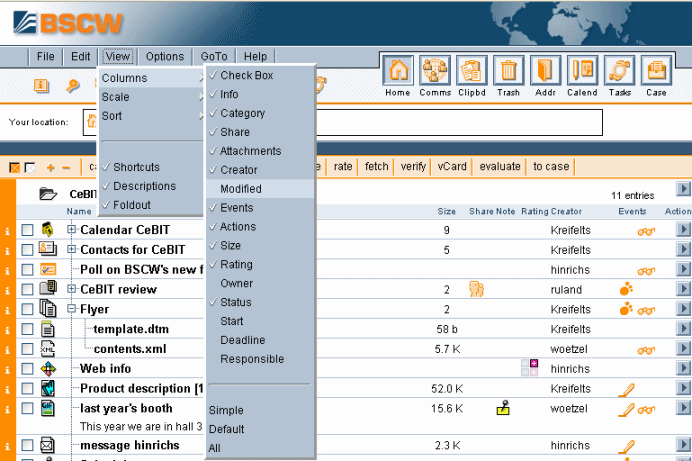Open the Home toolbar icon
Viewport: 692px width, 461px height.
click(x=398, y=73)
